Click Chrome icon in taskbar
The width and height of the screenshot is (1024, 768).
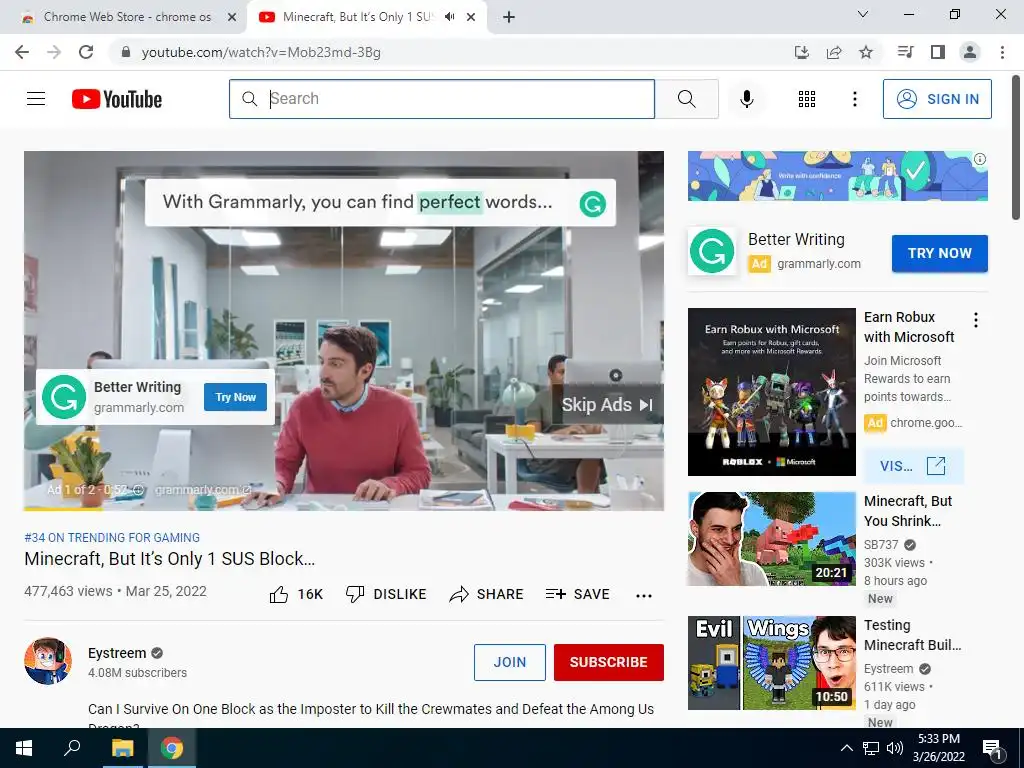172,748
